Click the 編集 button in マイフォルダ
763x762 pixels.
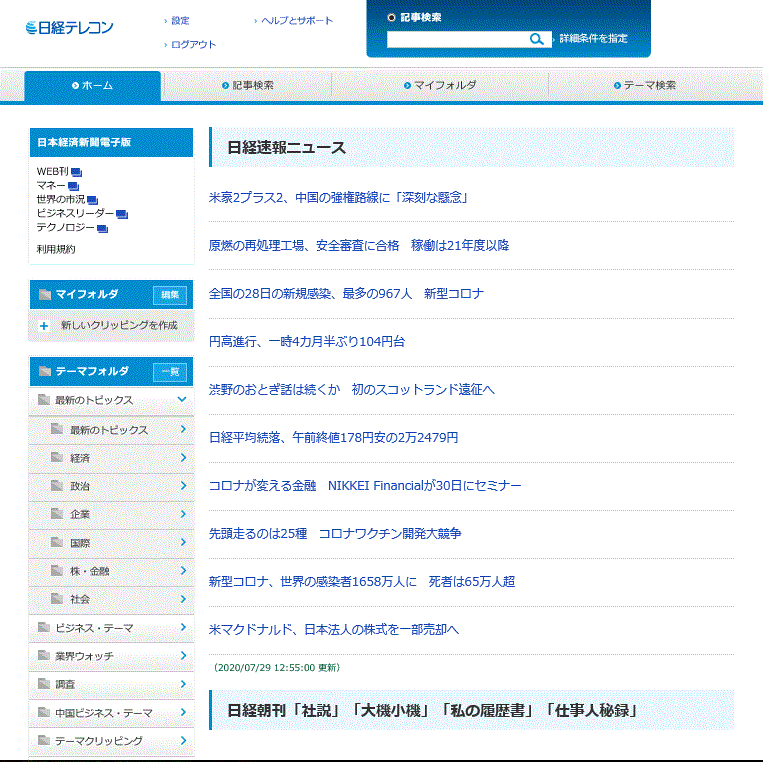170,295
